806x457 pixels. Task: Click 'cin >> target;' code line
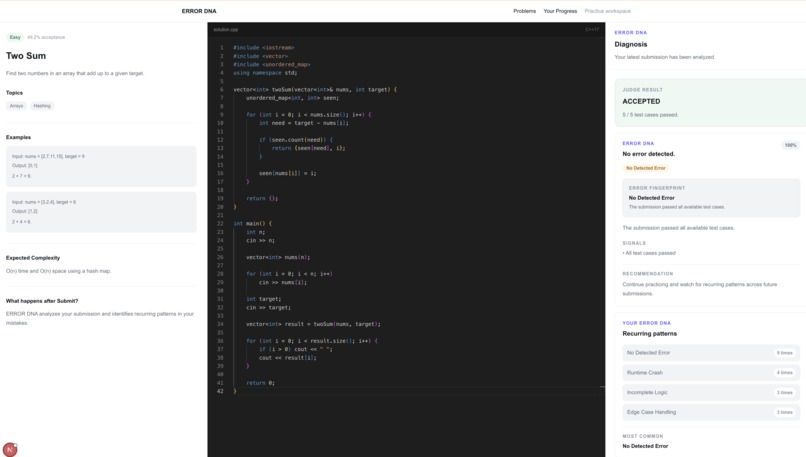point(268,307)
